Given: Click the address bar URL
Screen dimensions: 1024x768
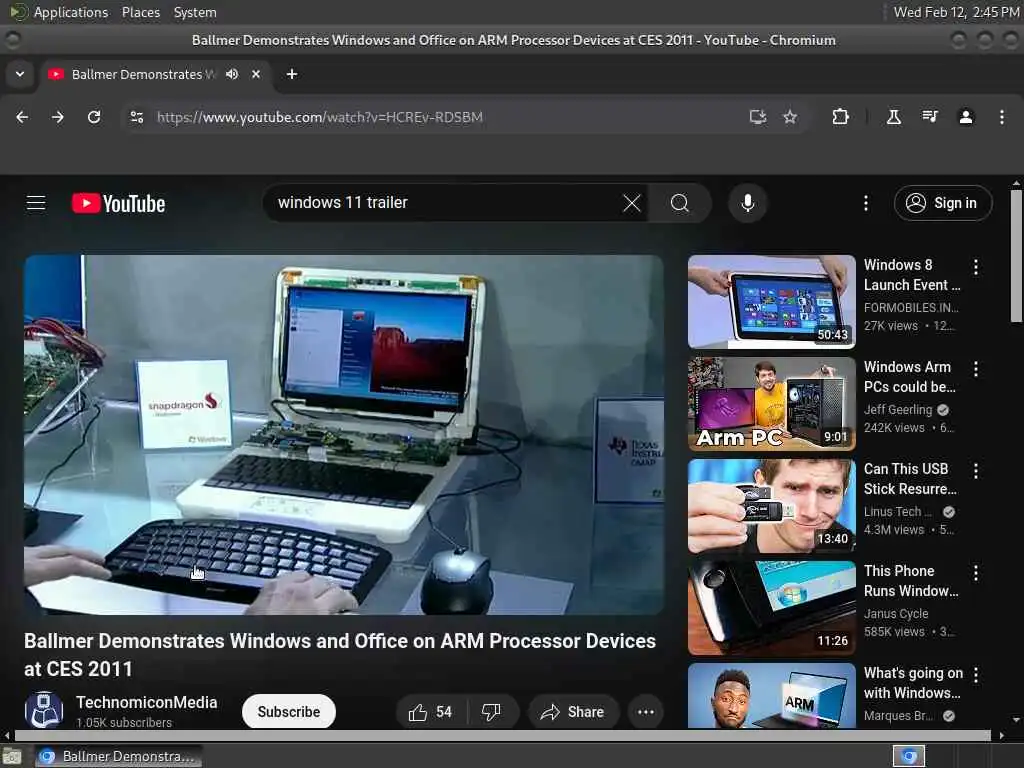Looking at the screenshot, I should 319,117.
